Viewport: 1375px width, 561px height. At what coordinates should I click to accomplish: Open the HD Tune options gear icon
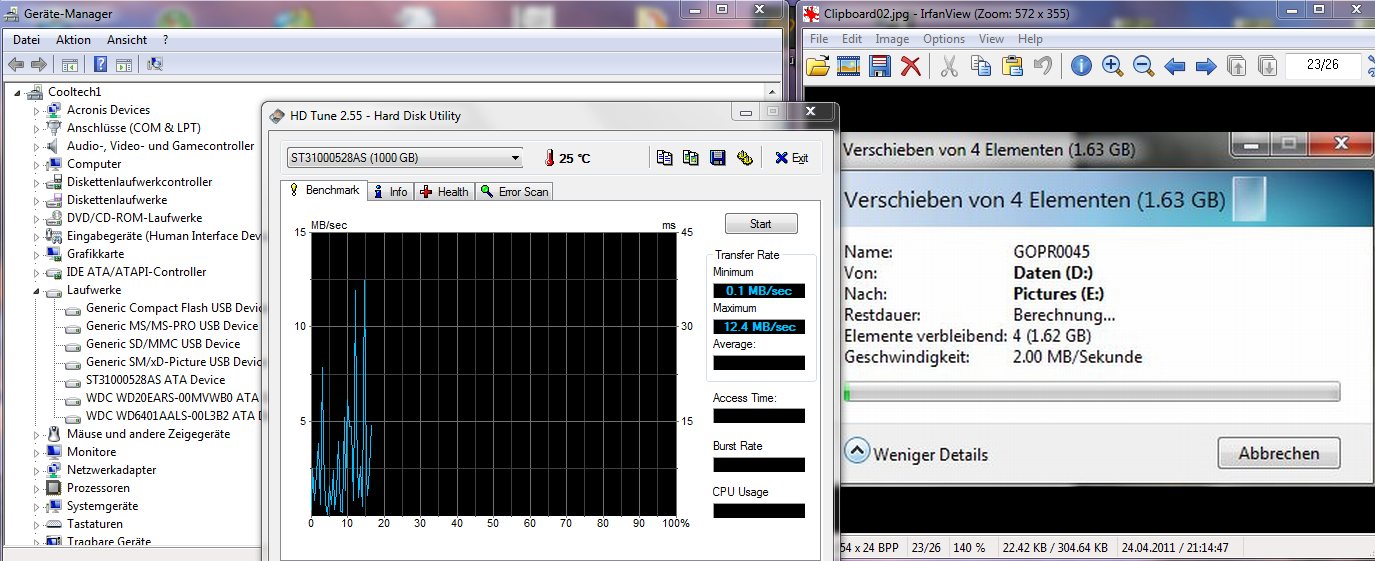pyautogui.click(x=744, y=158)
